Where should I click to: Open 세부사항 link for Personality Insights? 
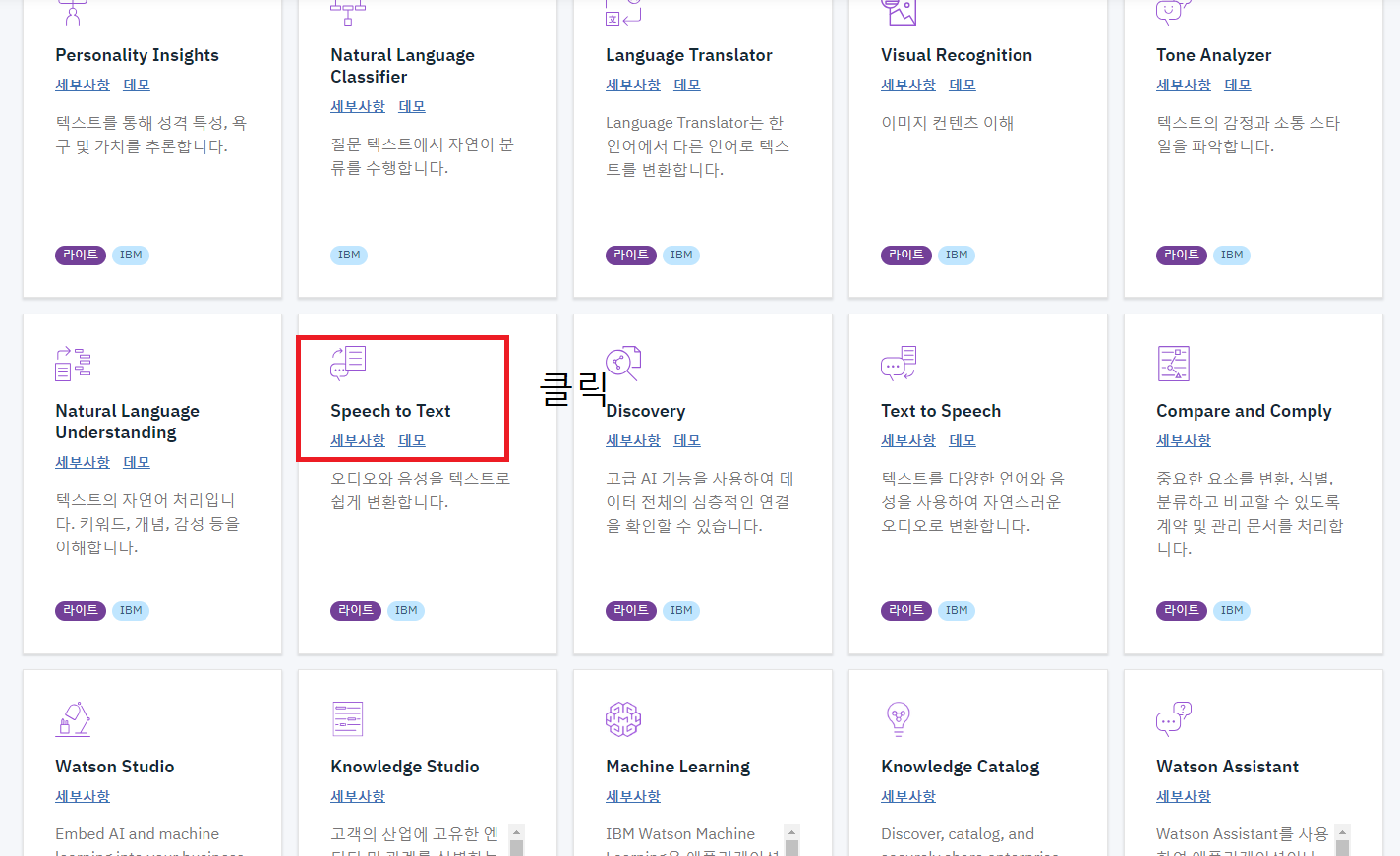(x=83, y=86)
